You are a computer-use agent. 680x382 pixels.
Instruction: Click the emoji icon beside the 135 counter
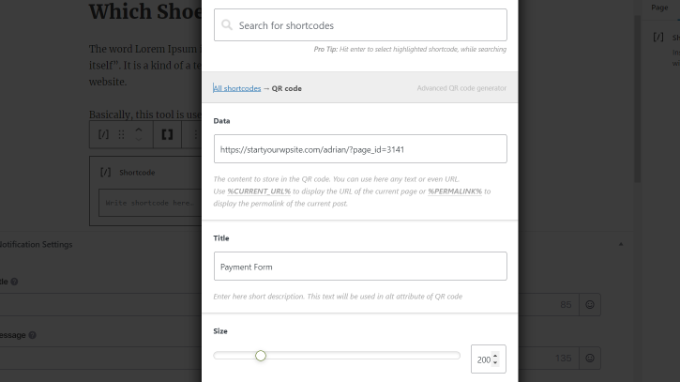[x=590, y=358]
